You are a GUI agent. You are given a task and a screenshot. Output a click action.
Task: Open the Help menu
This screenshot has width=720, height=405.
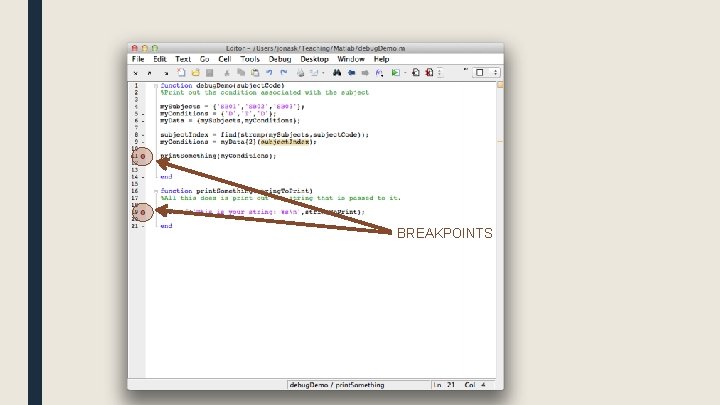(381, 59)
